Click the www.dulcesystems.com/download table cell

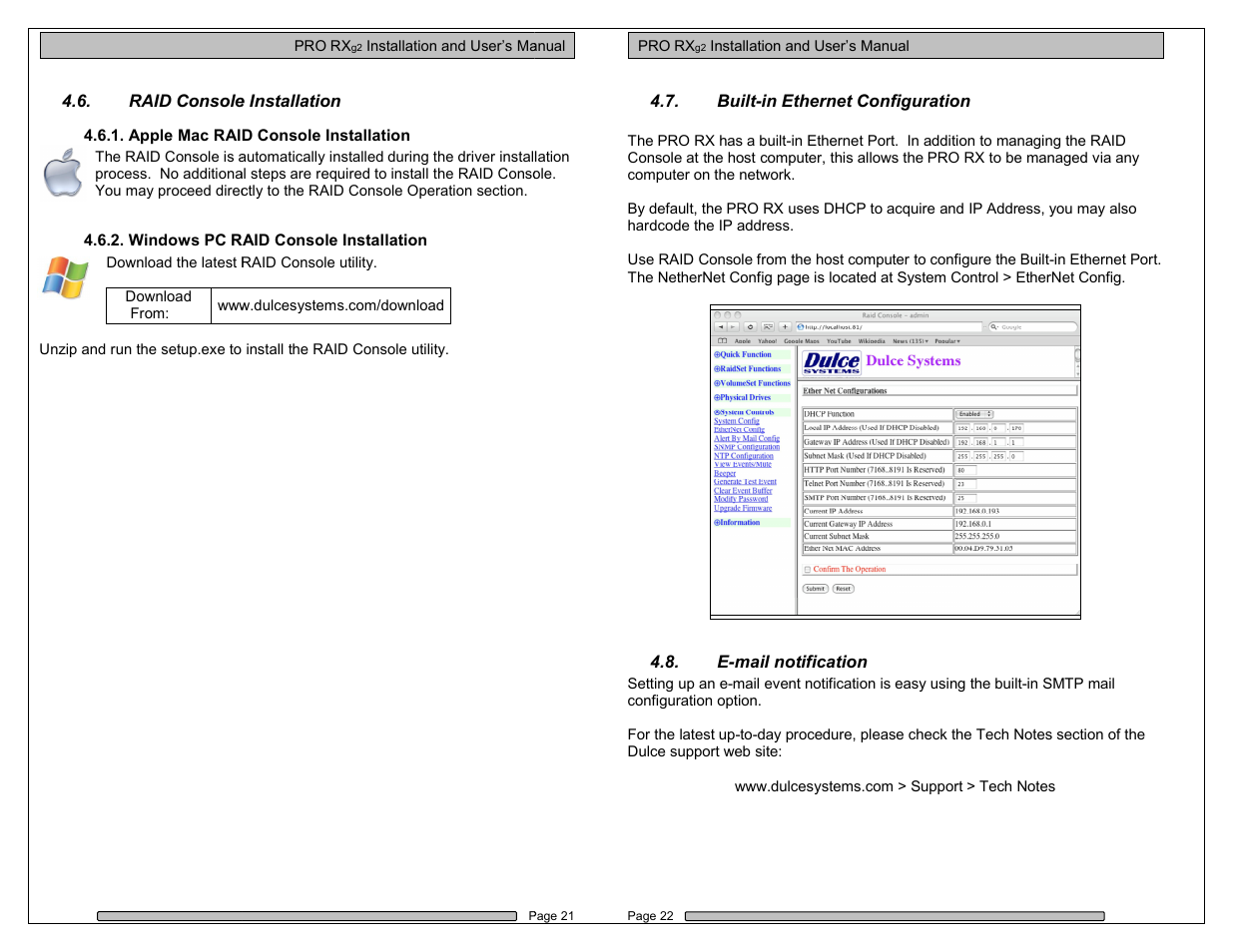pos(330,305)
